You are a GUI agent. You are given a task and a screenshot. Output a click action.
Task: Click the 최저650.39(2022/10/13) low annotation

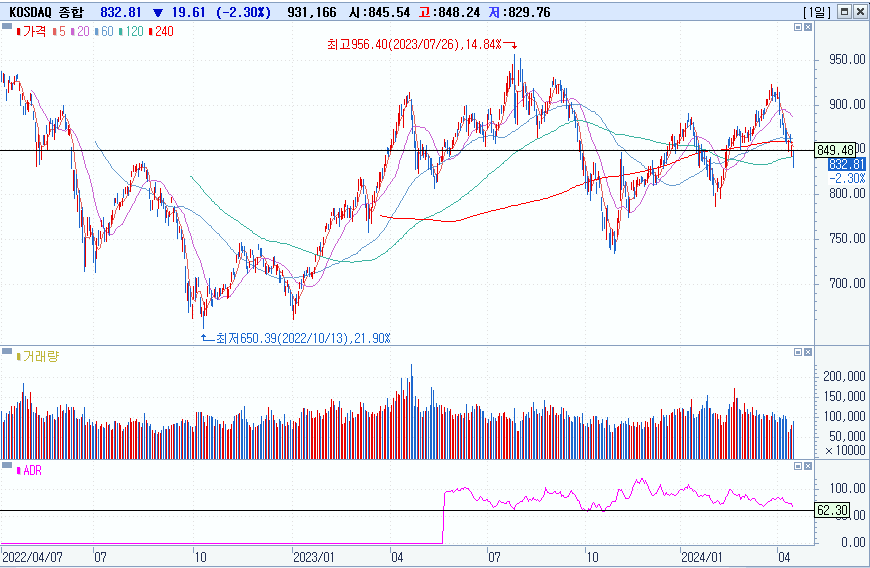(303, 338)
